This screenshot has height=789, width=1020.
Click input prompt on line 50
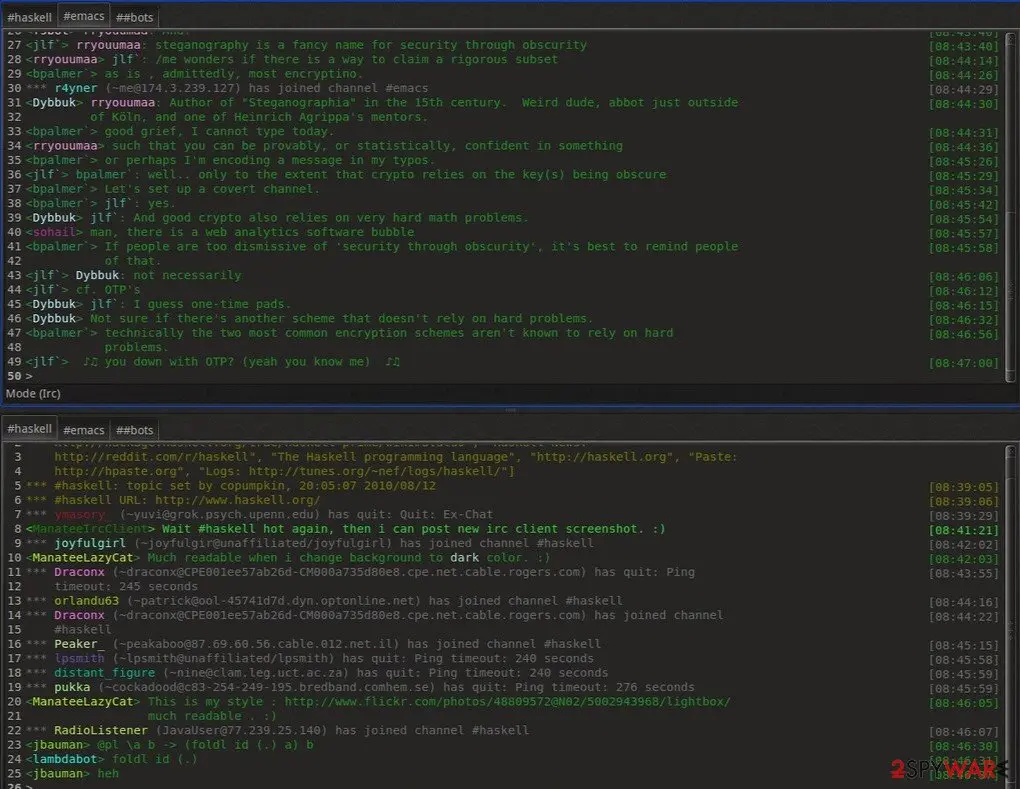tap(29, 376)
